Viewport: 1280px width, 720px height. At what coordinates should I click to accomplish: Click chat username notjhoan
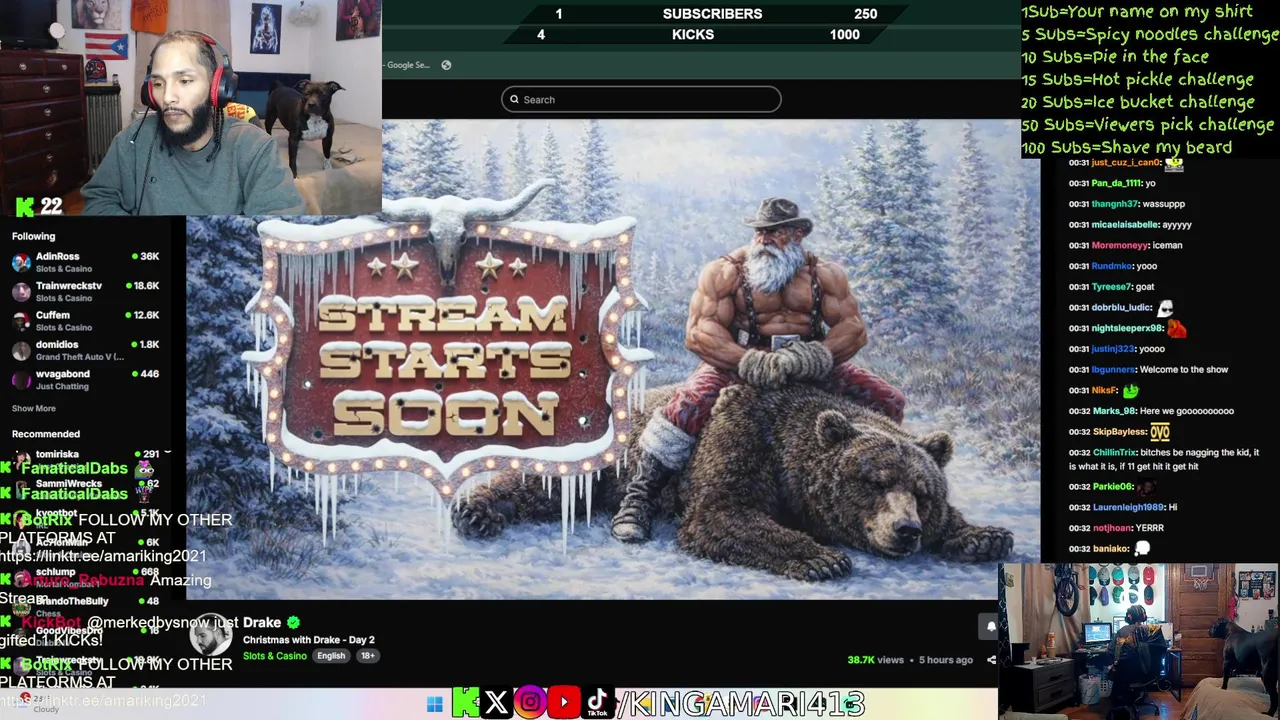point(1111,528)
